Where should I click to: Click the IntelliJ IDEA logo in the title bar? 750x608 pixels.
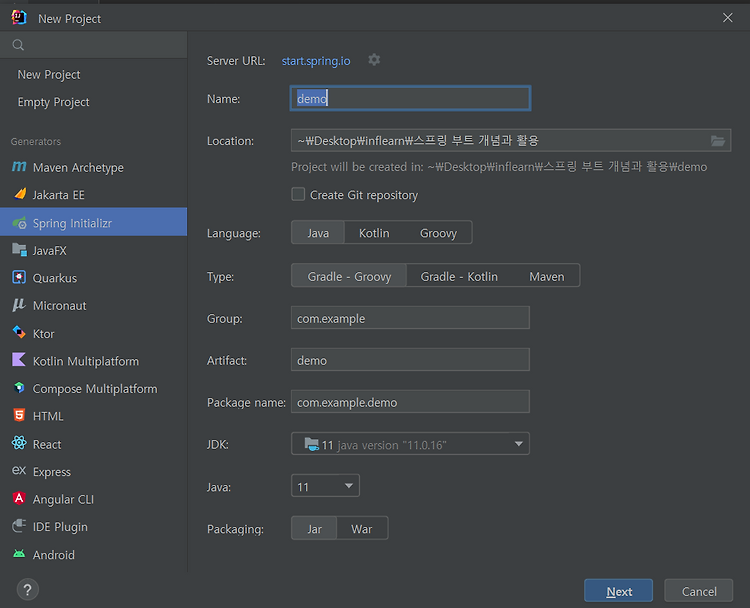[x=19, y=18]
